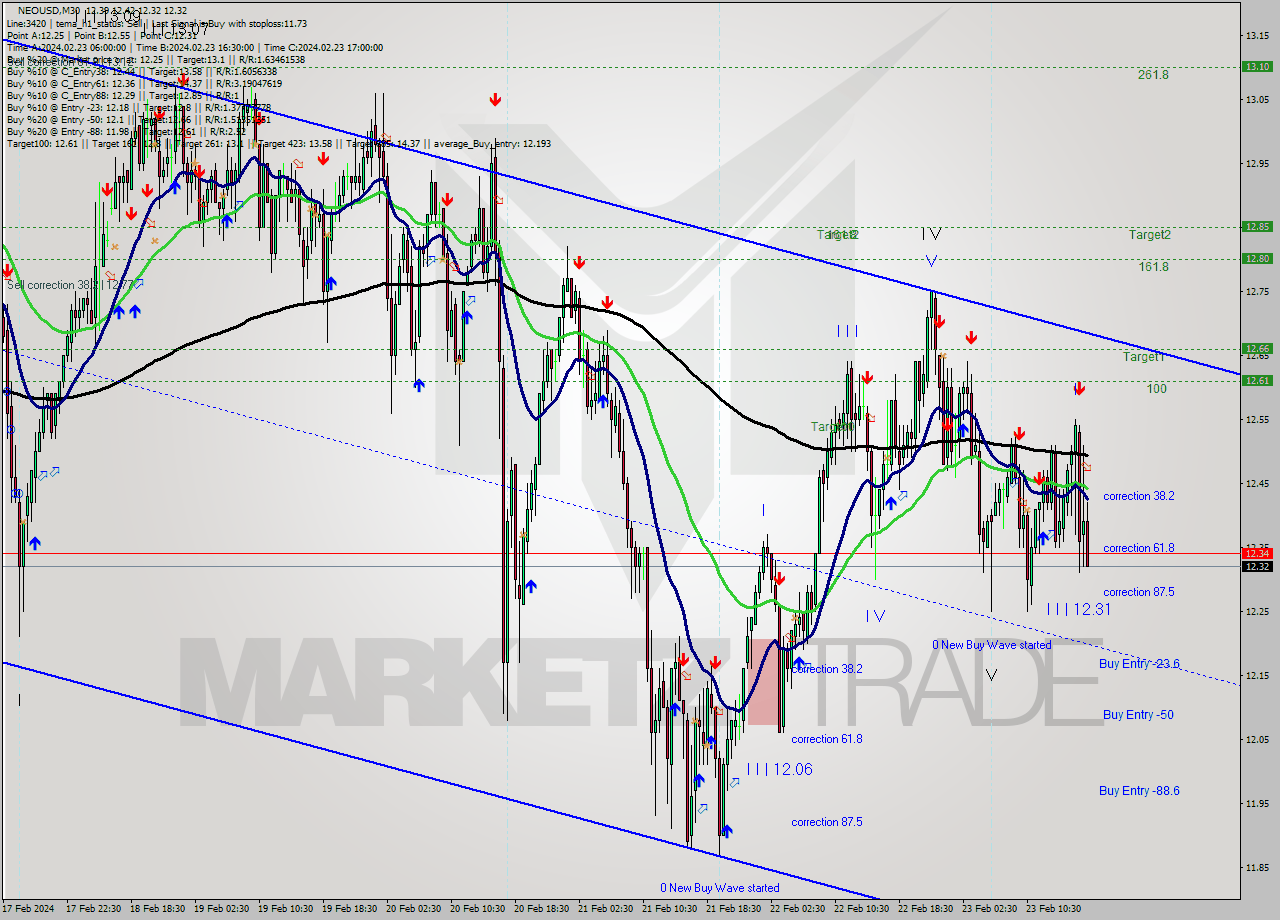Viewport: 1280px width, 920px height.
Task: Click the green 100 level label
Action: [x=1157, y=389]
